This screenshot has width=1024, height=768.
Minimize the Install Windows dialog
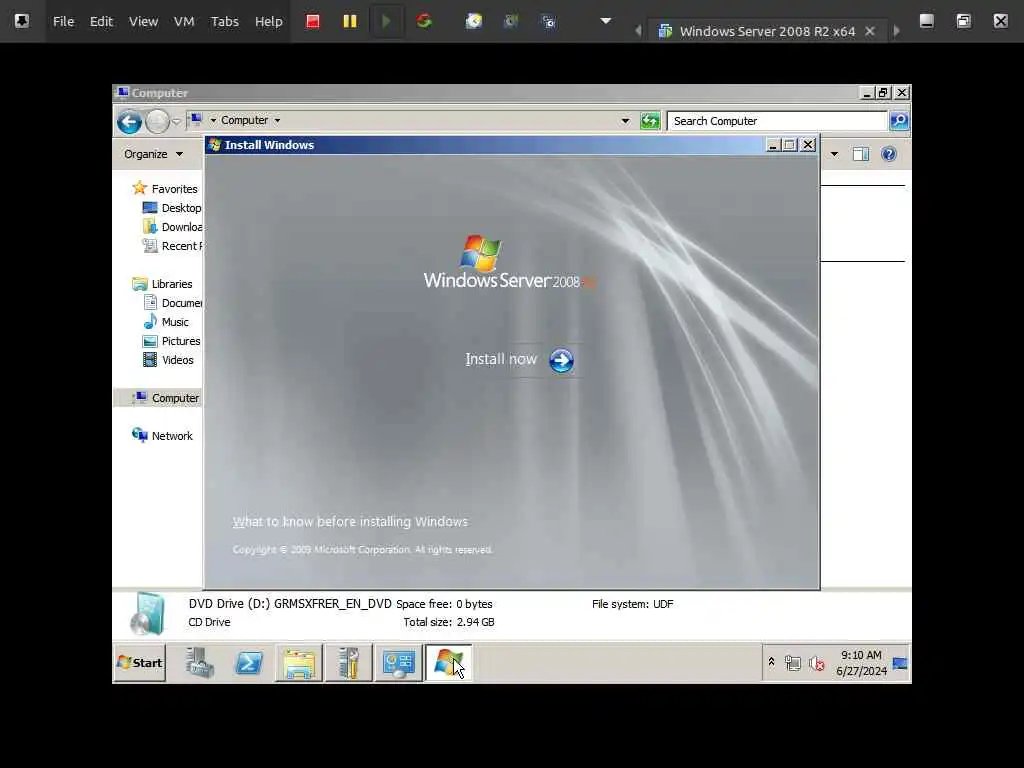click(x=773, y=144)
